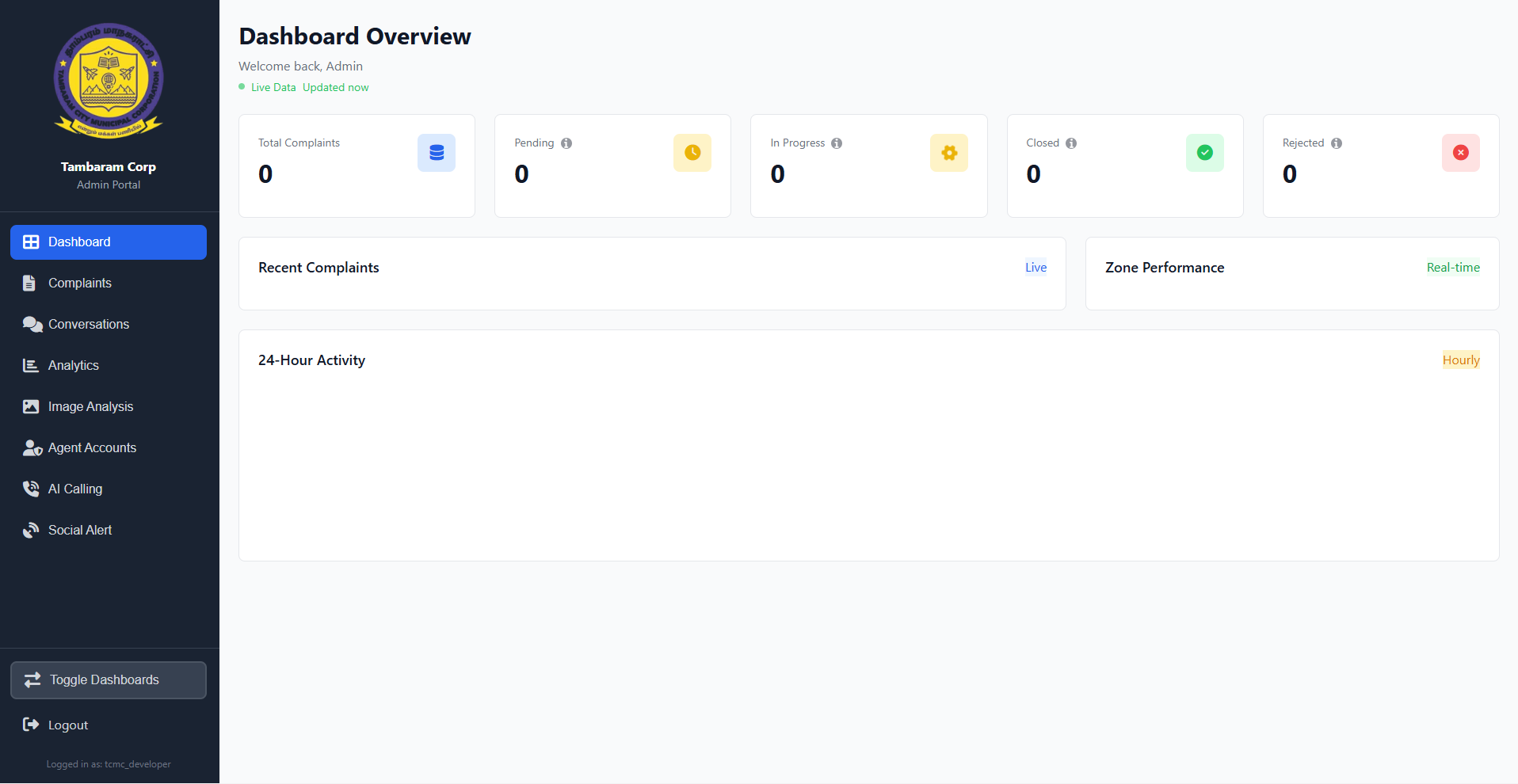Click the Real-time badge on Zone Performance
This screenshot has height=784, width=1518.
click(x=1453, y=268)
